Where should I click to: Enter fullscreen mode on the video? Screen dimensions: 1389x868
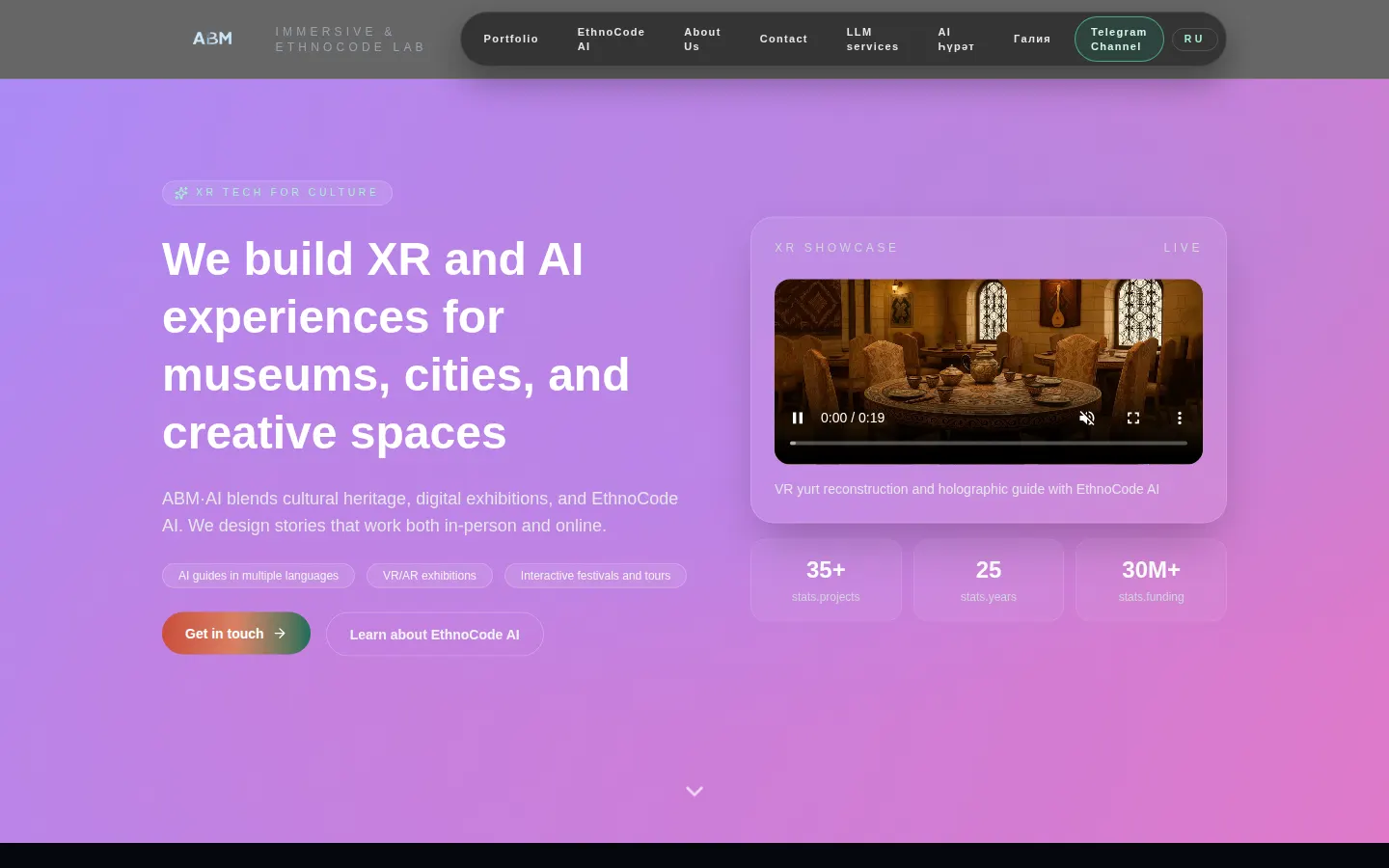pyautogui.click(x=1133, y=418)
